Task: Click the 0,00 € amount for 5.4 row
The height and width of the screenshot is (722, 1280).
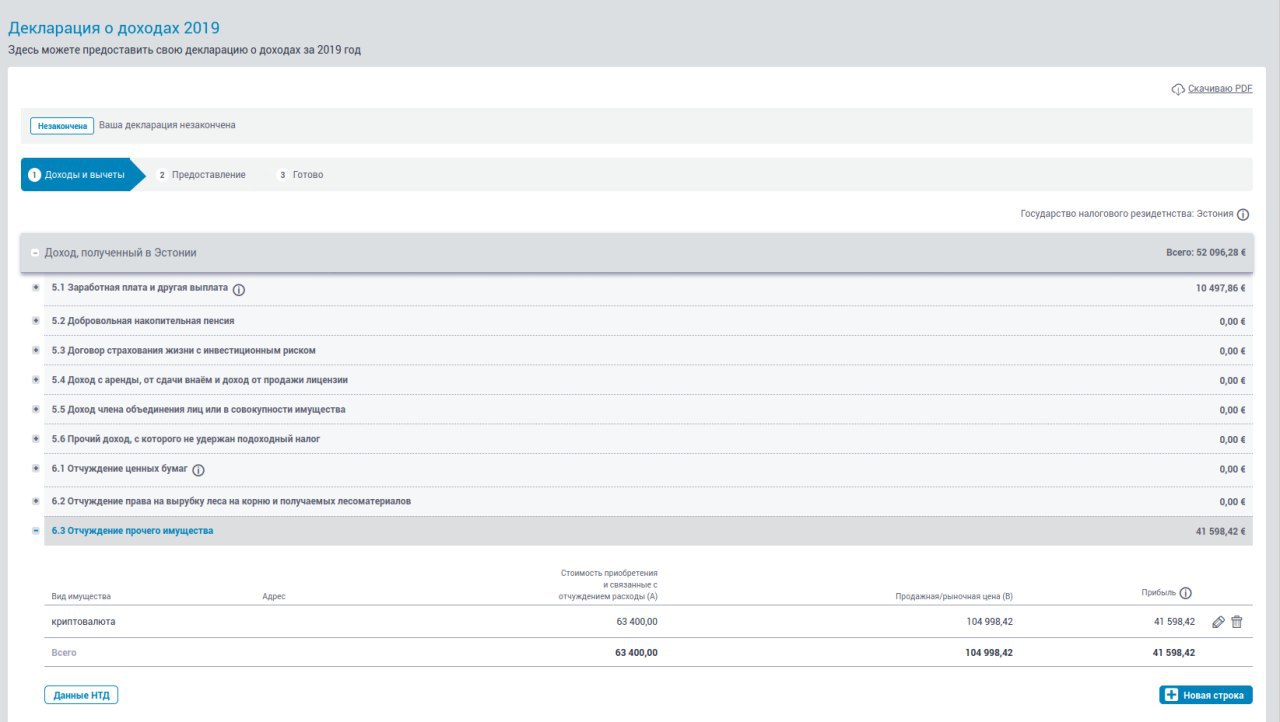Action: pyautogui.click(x=1232, y=380)
